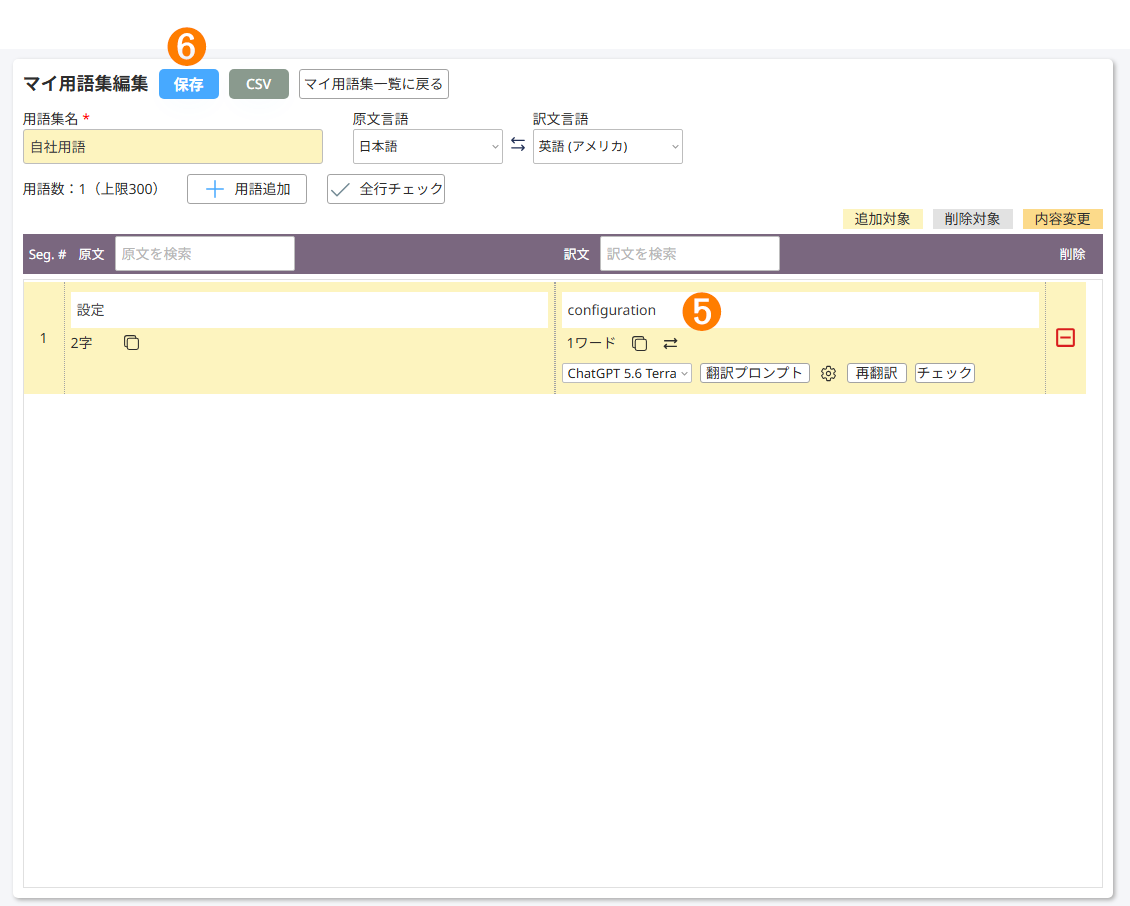Open translation settings via the gear icon
1130x906 pixels.
pos(828,373)
